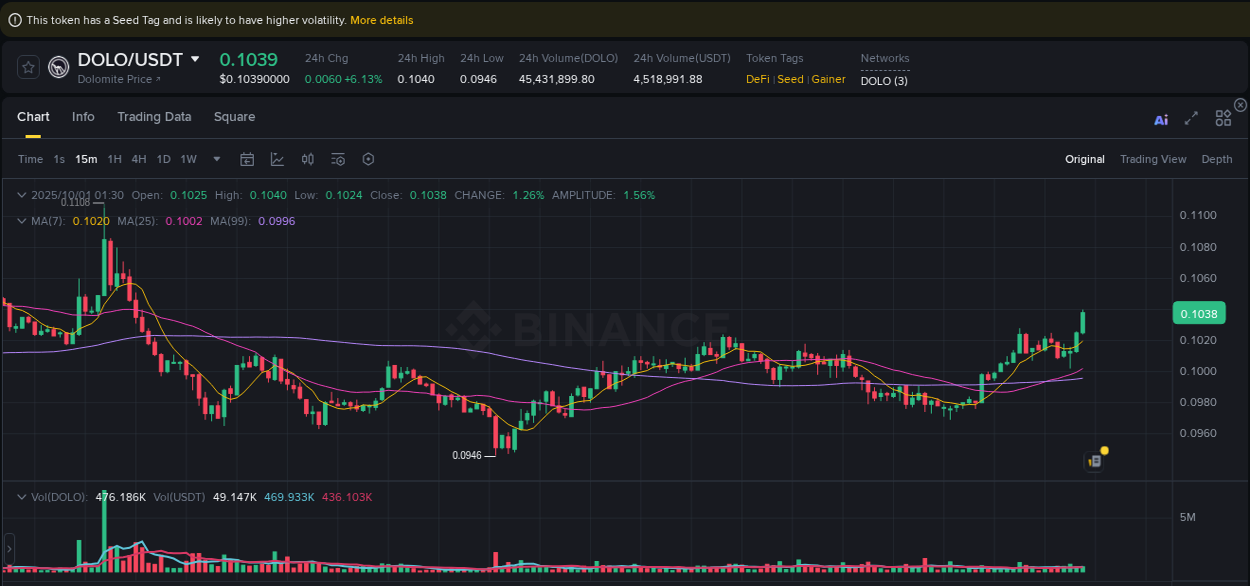Open the chart settings hexagon icon
1250x586 pixels.
(367, 159)
